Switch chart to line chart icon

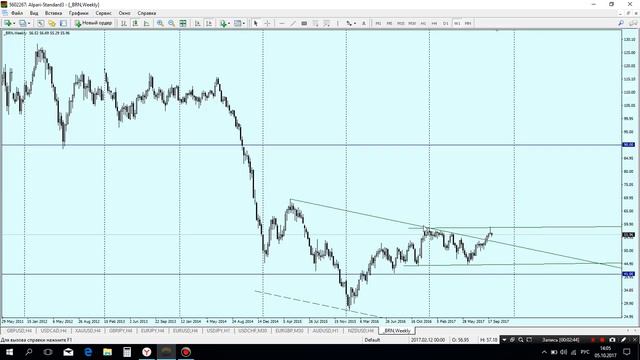point(147,24)
